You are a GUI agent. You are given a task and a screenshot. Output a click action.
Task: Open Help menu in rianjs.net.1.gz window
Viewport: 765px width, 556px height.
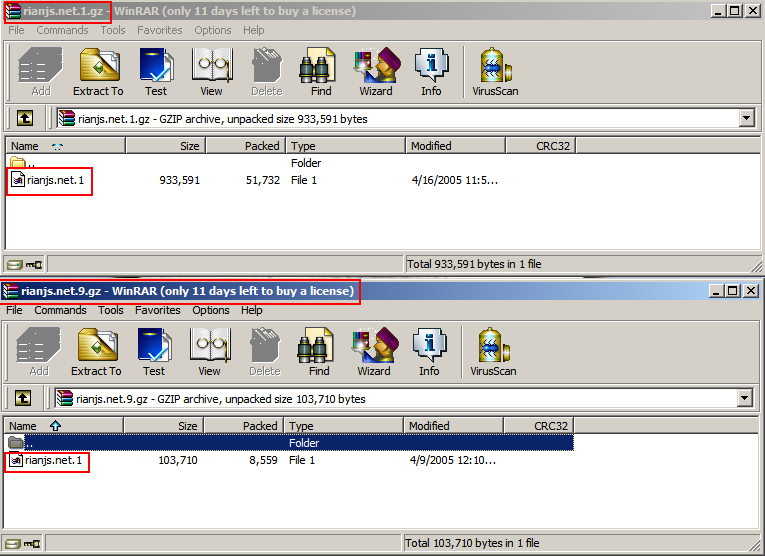(x=254, y=30)
